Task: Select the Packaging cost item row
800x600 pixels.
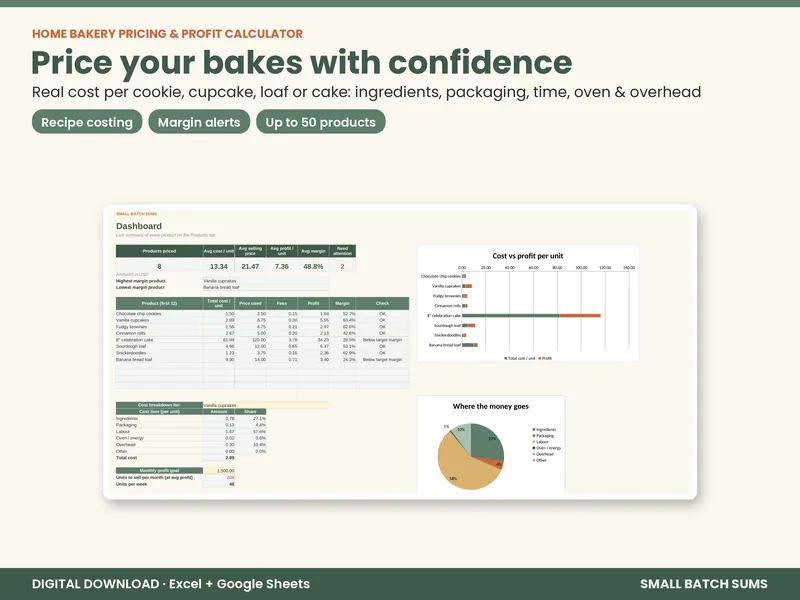Action: pyautogui.click(x=191, y=425)
